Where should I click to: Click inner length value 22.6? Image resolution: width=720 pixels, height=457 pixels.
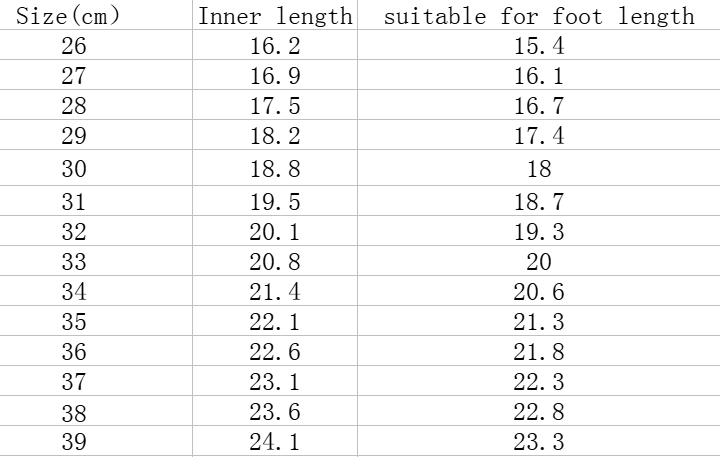pos(275,352)
